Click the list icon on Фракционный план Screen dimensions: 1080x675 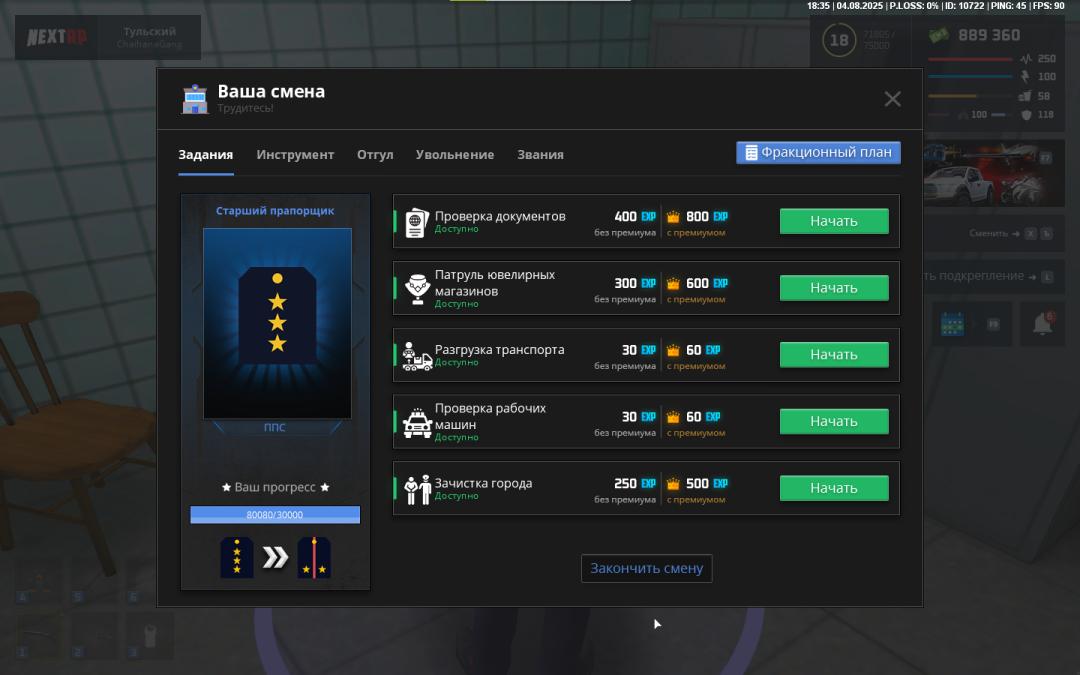(x=751, y=152)
